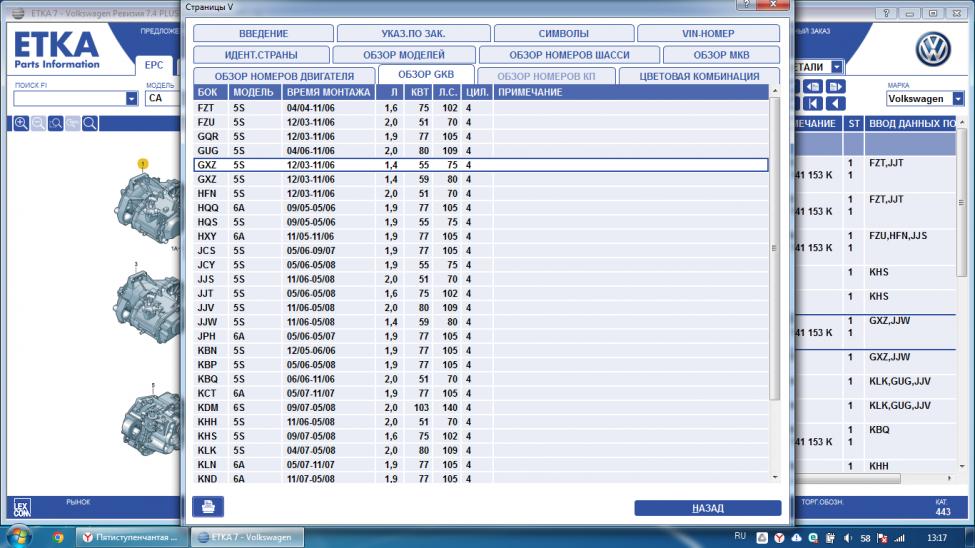Switch to the УКАЗ.ПО ЗАК. tab

[x=414, y=34]
